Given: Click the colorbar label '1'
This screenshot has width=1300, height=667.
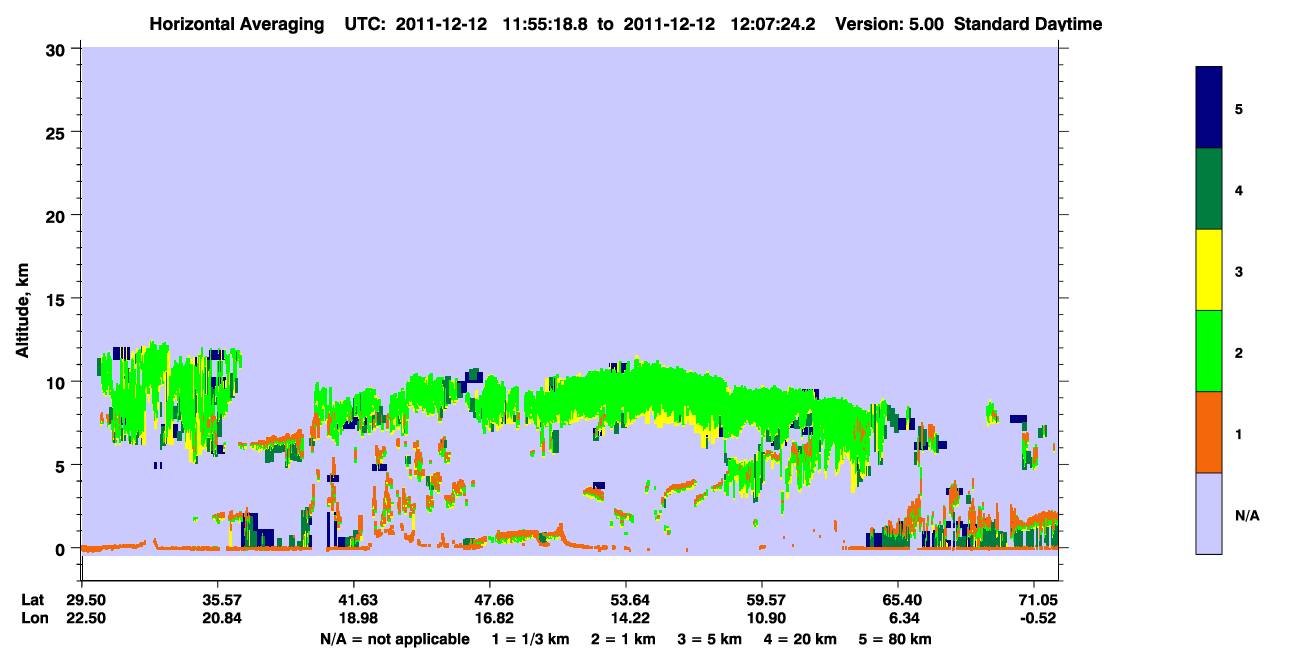Looking at the screenshot, I should (1239, 432).
